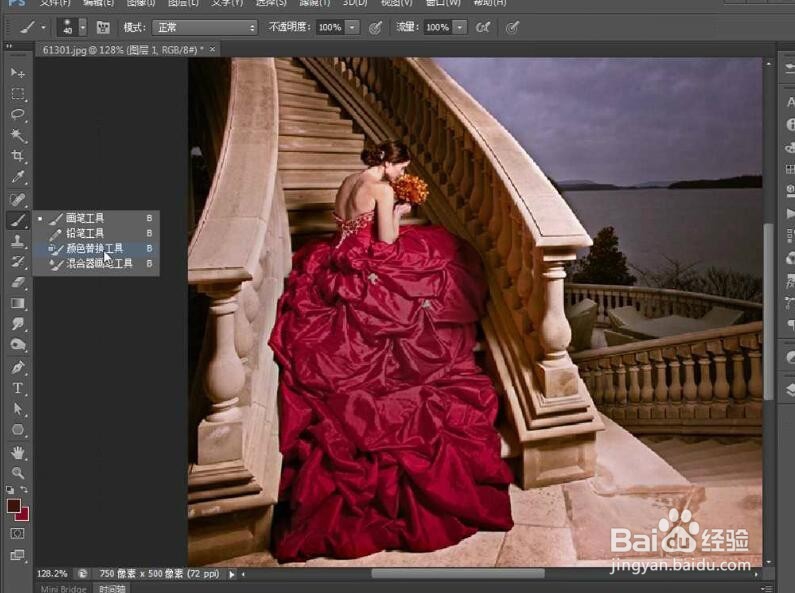The height and width of the screenshot is (593, 795).
Task: Open the 模式 blend mode dropdown
Action: coord(205,27)
